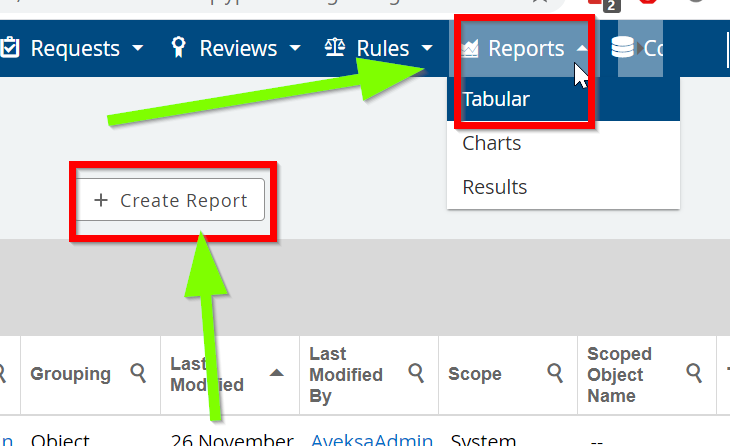Click the Requests clipboard icon
730x446 pixels.
(11, 48)
